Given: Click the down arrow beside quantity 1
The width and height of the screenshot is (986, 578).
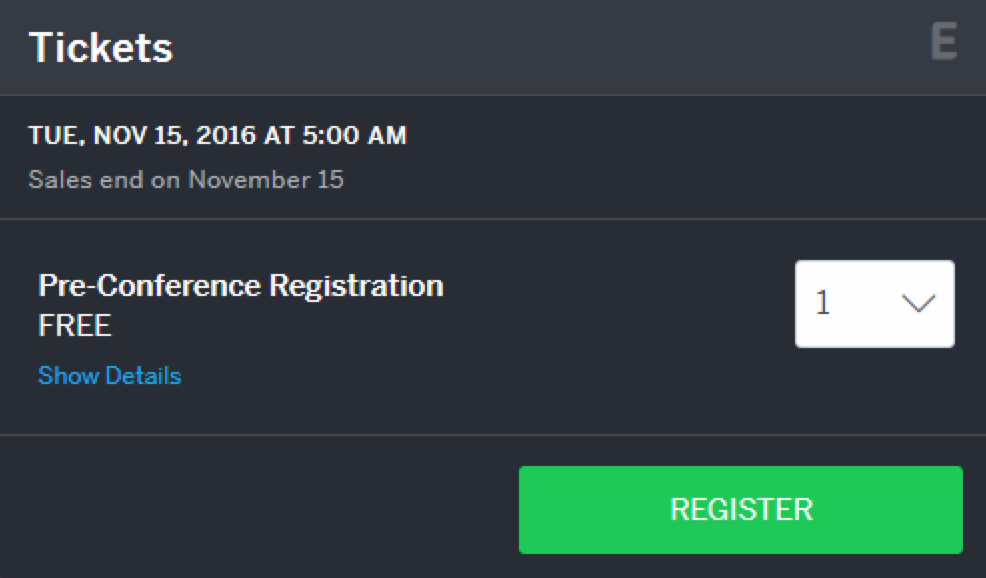Looking at the screenshot, I should 917,304.
